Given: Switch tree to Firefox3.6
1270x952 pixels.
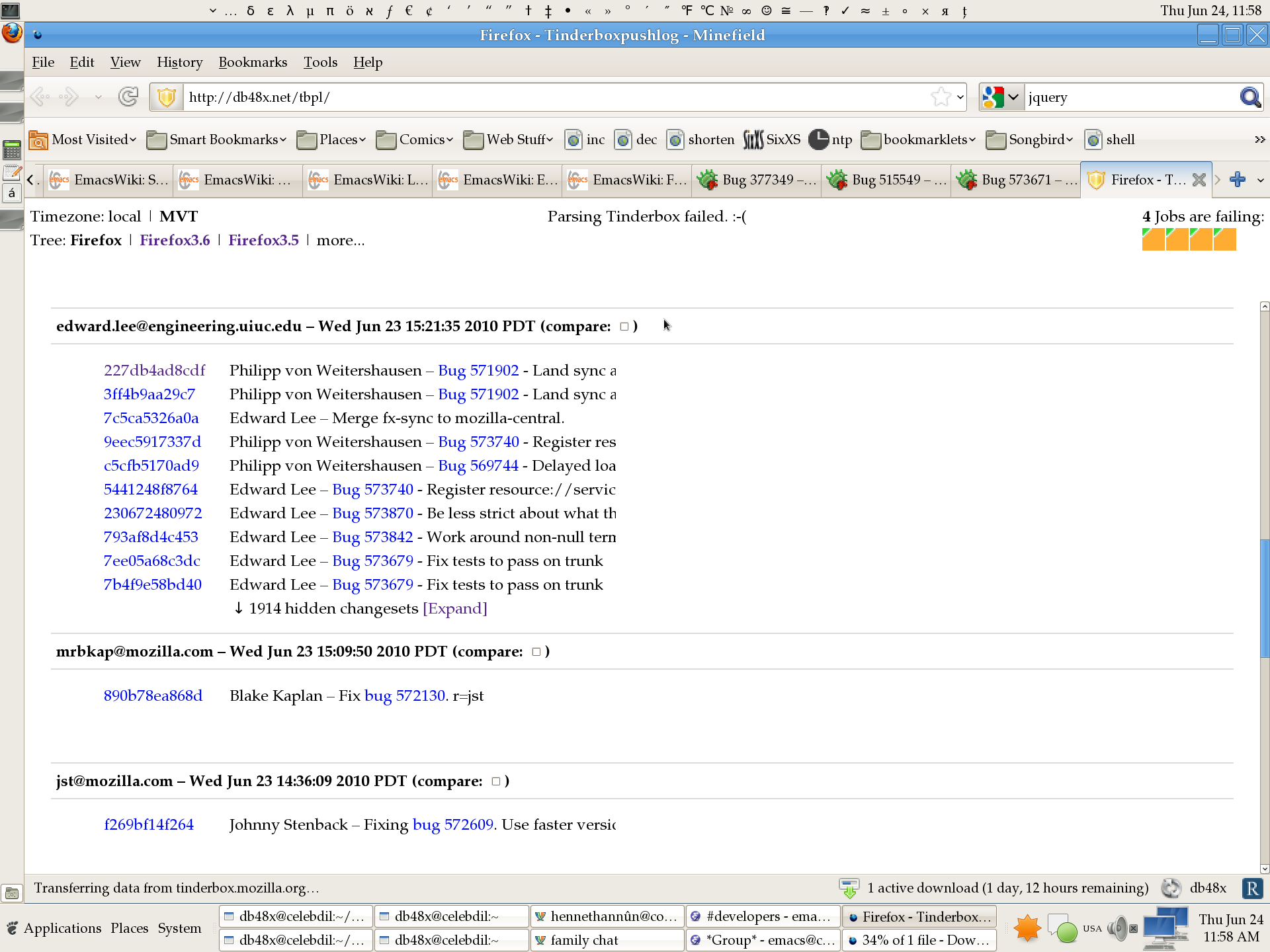Looking at the screenshot, I should pyautogui.click(x=175, y=240).
